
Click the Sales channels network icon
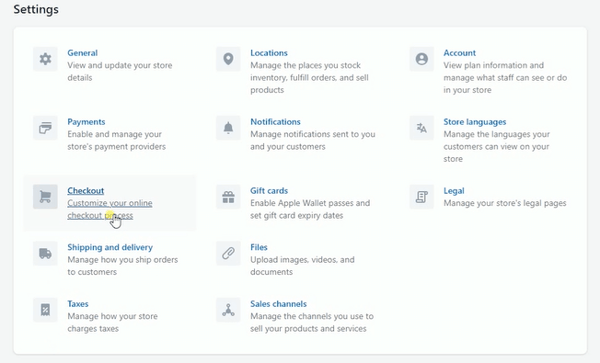click(228, 310)
